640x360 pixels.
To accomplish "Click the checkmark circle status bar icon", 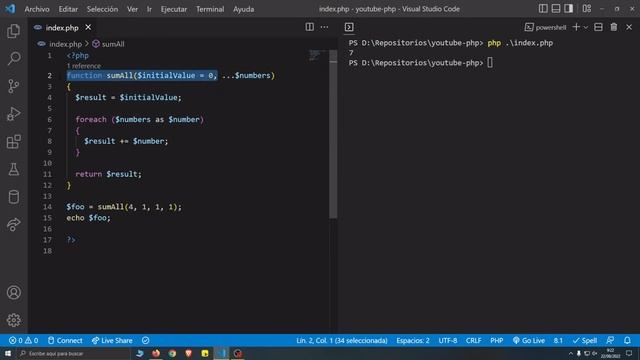I will click(146, 340).
